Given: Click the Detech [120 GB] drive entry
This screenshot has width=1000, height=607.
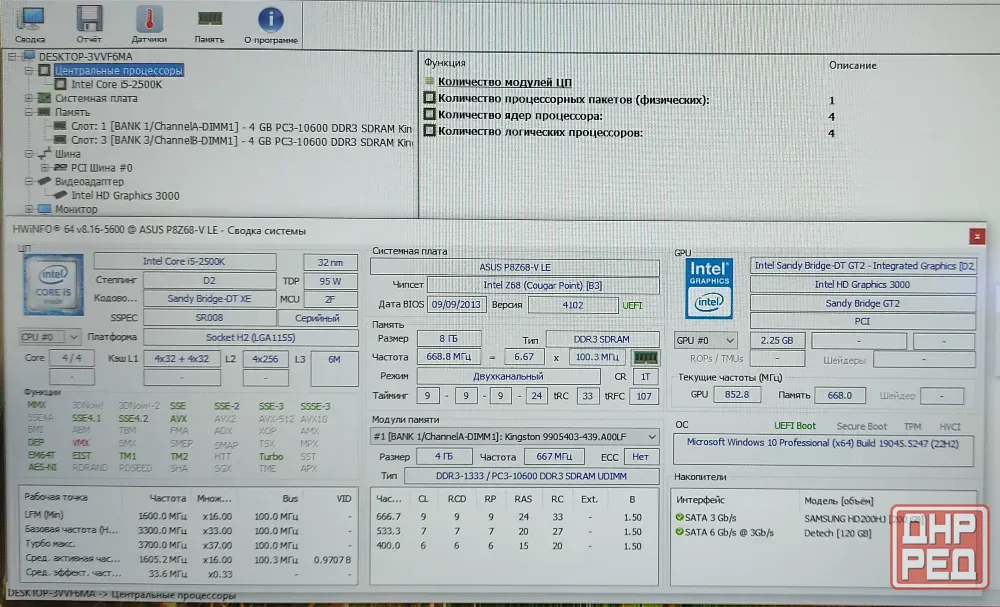Looking at the screenshot, I should [x=837, y=532].
